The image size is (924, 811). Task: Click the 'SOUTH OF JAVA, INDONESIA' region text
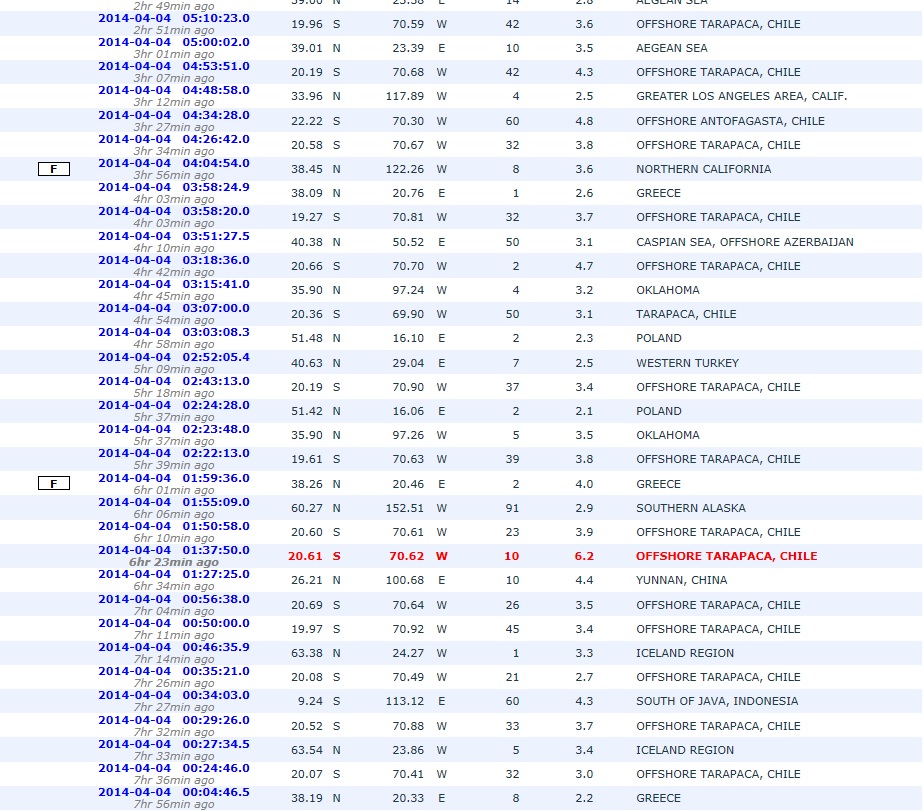click(717, 701)
